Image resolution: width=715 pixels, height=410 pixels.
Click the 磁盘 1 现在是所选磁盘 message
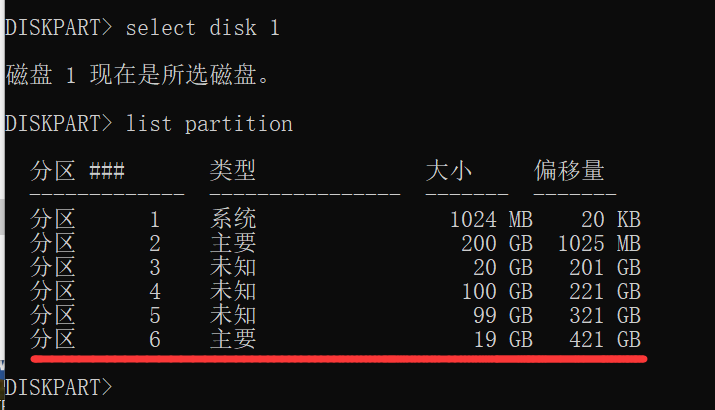138,75
